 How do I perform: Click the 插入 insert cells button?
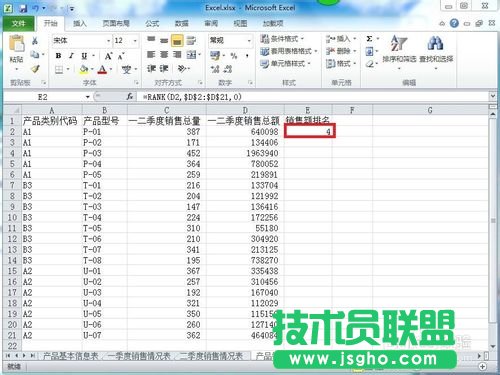pos(341,39)
